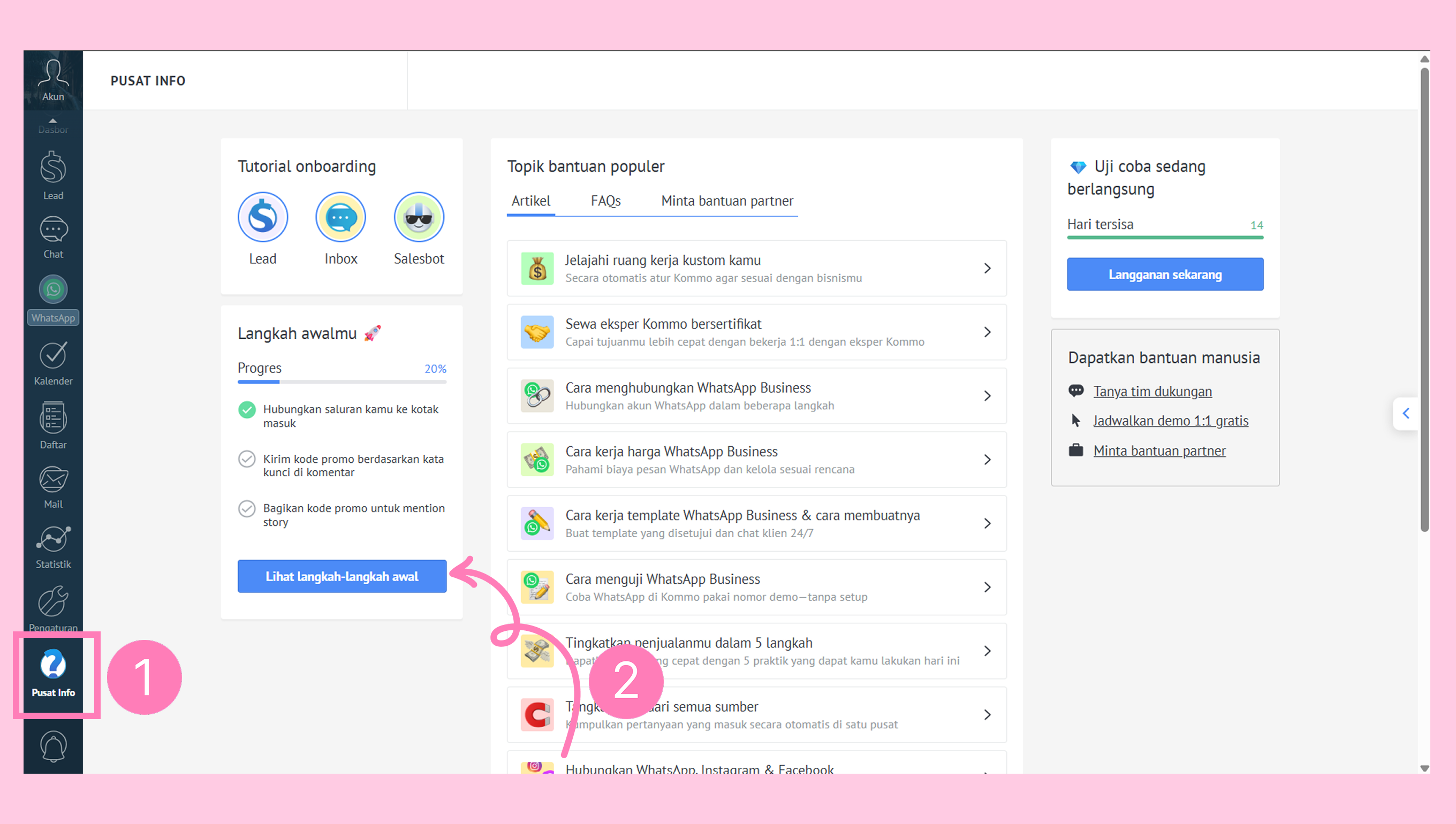
Task: Open Lead section in sidebar
Action: point(53,176)
